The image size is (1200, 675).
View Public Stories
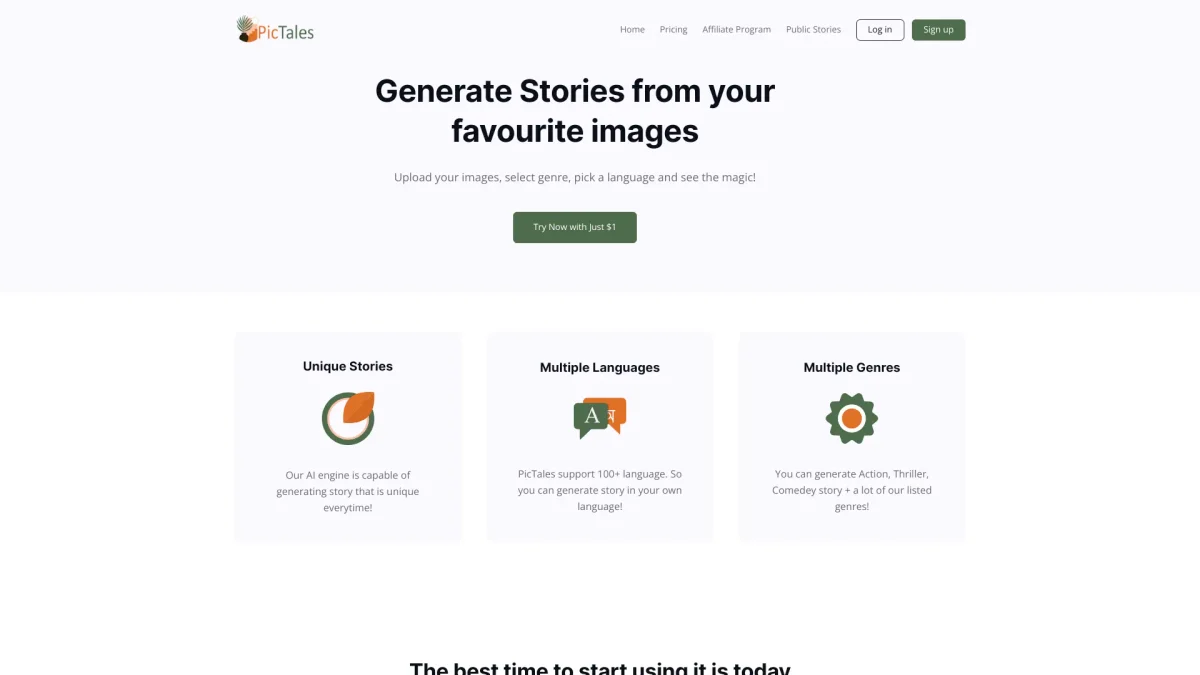click(813, 30)
